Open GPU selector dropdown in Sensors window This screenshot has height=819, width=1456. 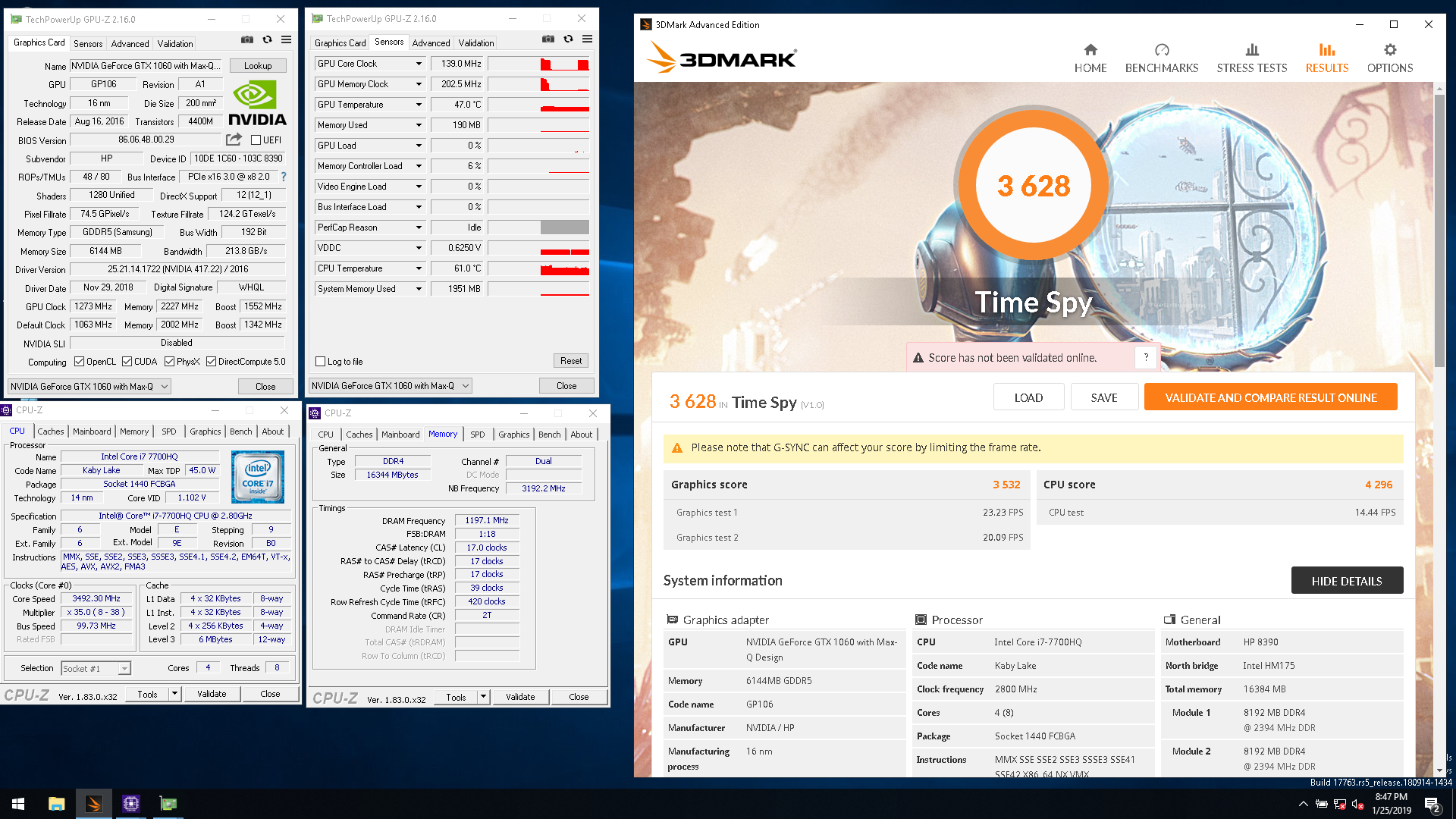tap(390, 386)
